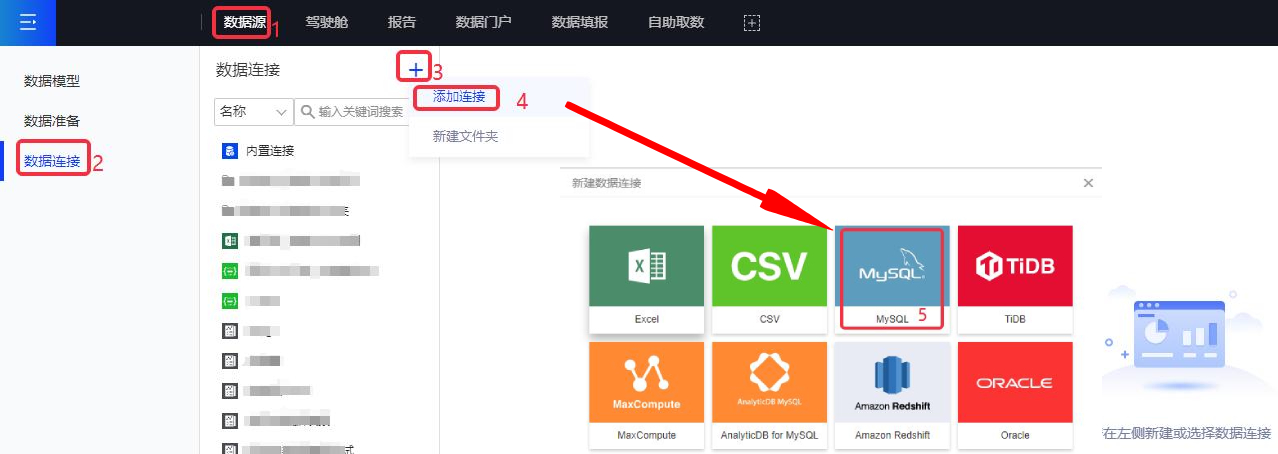Choose 添加连接 from the popup menu
The height and width of the screenshot is (454, 1278).
[x=459, y=97]
